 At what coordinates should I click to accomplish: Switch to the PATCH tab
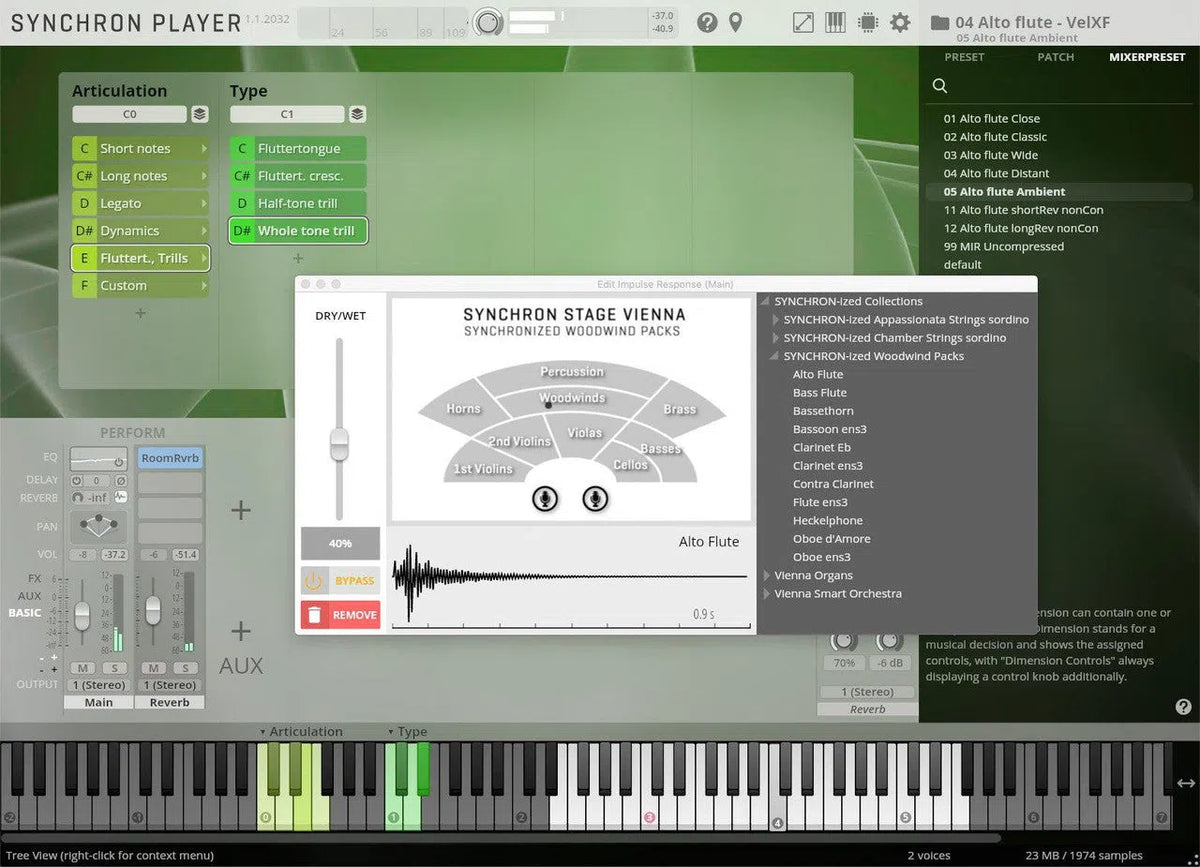[x=1055, y=57]
